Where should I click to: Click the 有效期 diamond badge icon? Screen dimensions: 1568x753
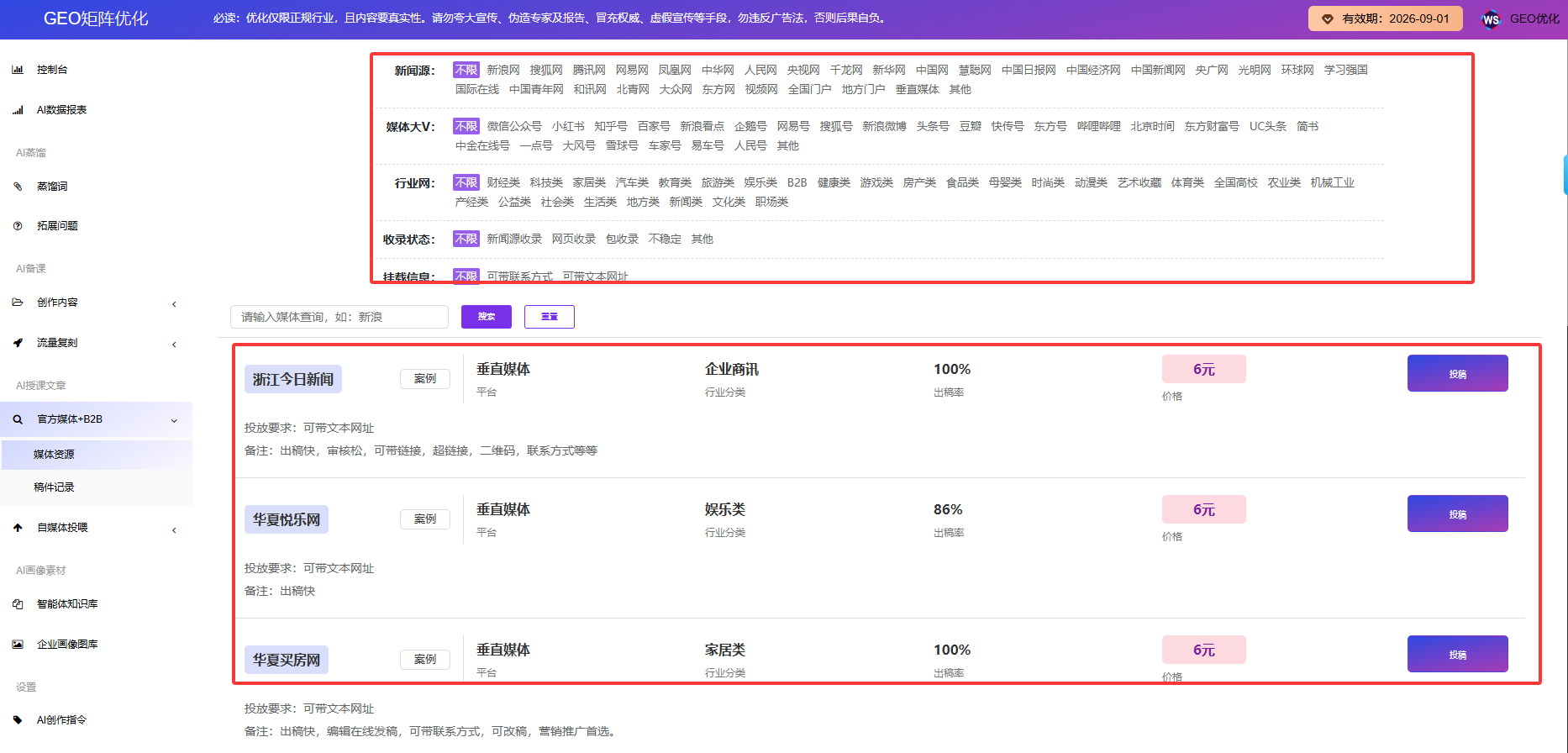point(1328,18)
